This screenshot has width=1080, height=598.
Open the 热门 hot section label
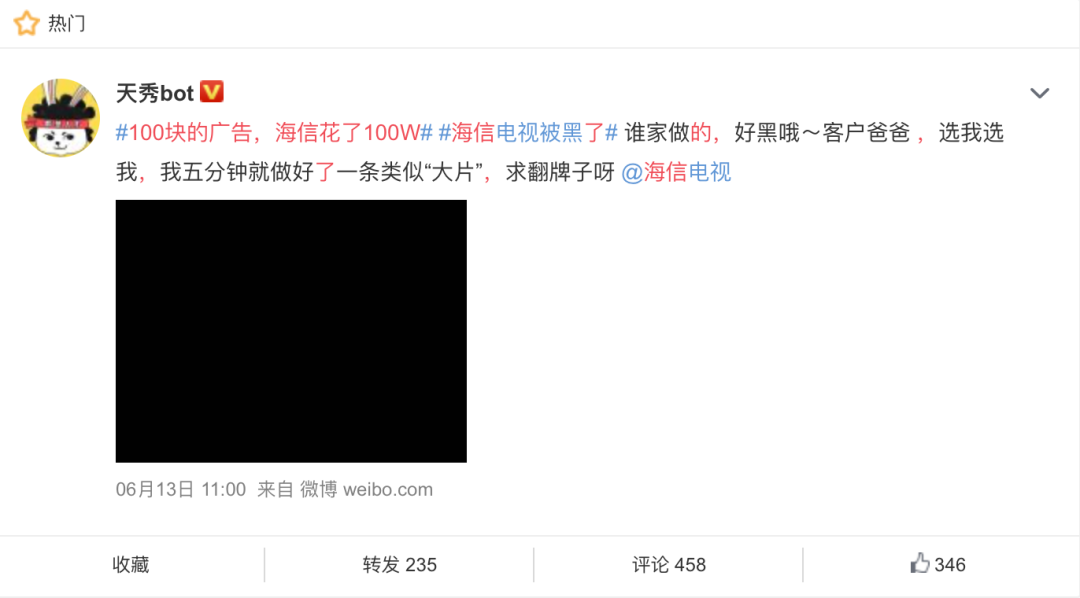tap(67, 23)
